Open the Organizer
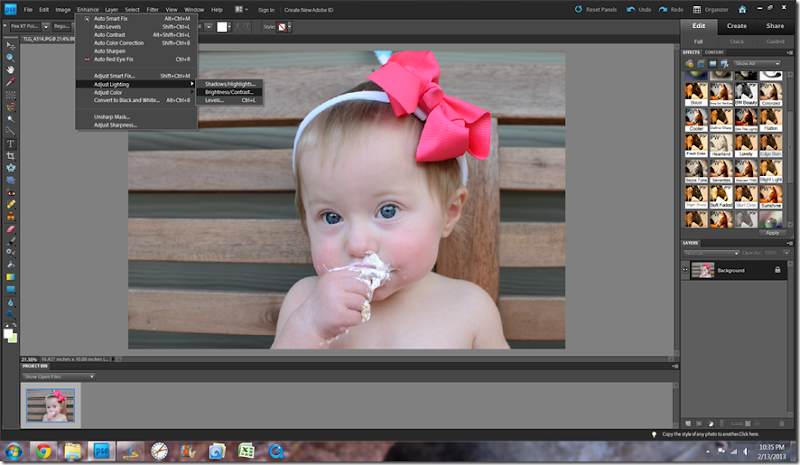The width and height of the screenshot is (800, 465). (x=712, y=9)
